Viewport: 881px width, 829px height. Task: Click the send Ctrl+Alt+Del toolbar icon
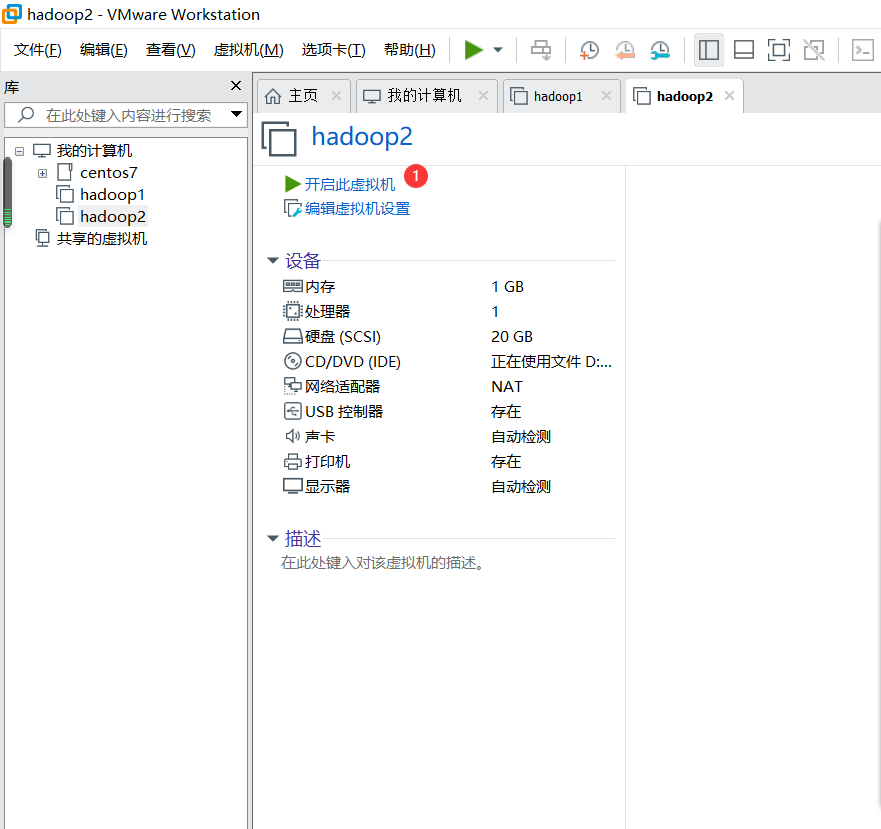pyautogui.click(x=541, y=50)
